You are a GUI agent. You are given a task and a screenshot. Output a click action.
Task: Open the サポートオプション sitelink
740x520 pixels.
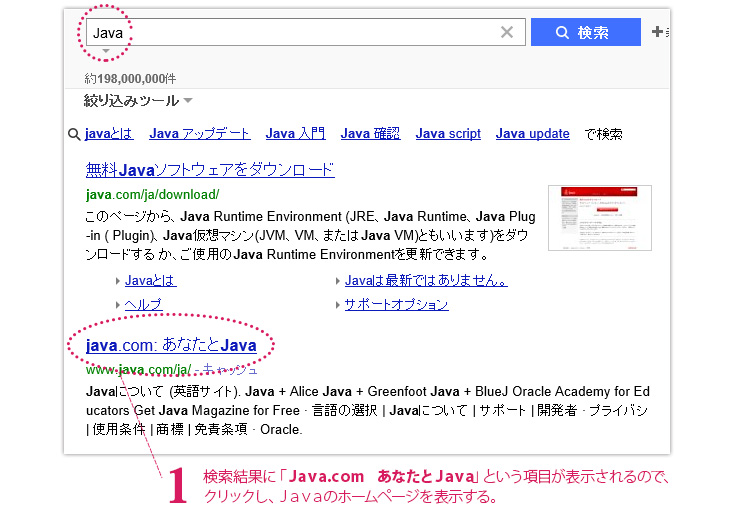click(396, 304)
